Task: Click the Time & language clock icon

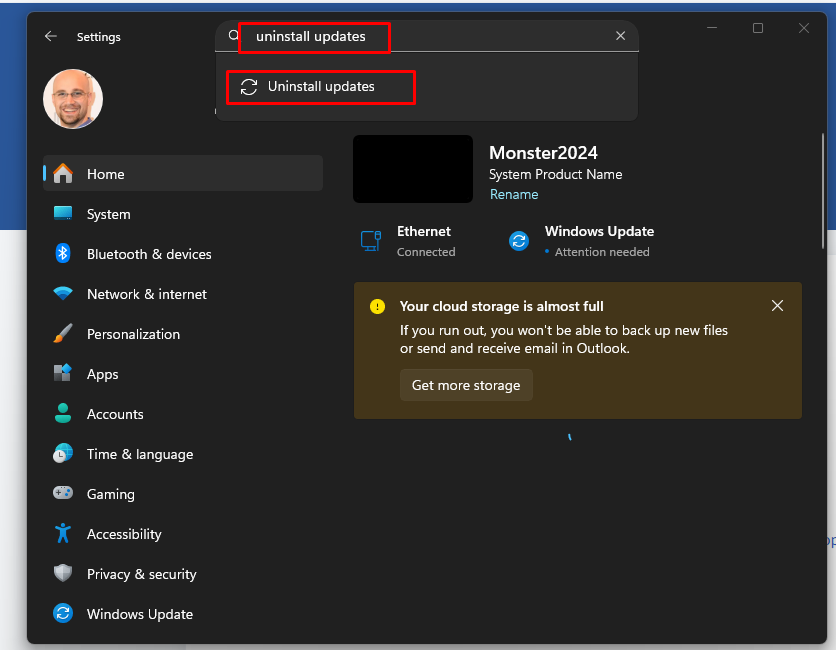Action: pos(63,453)
